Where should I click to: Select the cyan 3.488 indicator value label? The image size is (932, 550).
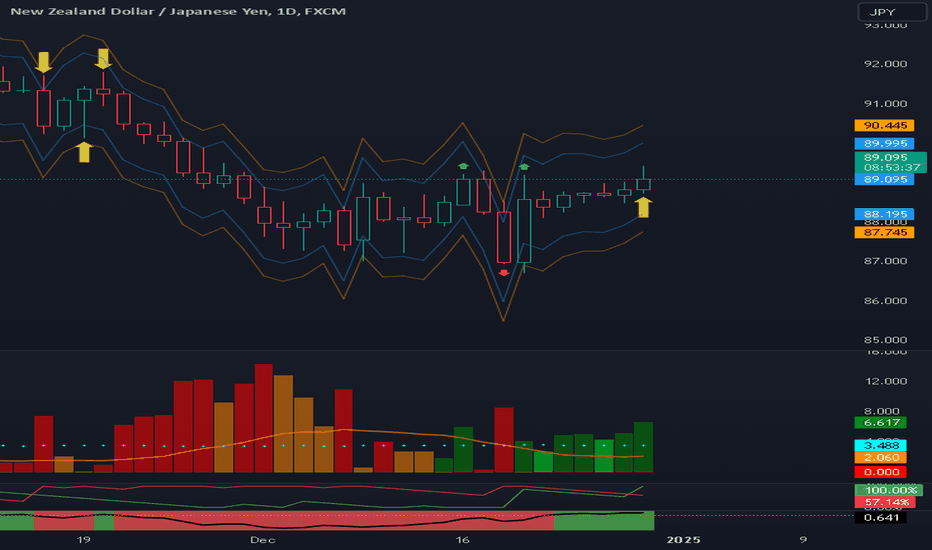[x=880, y=445]
